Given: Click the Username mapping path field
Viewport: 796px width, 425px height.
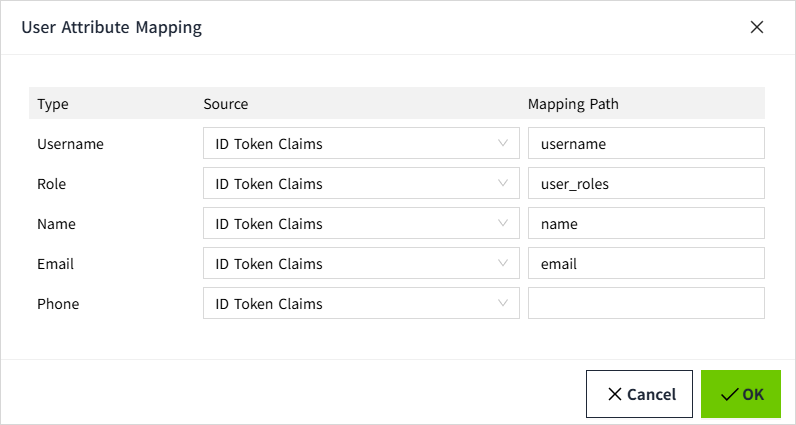Looking at the screenshot, I should coord(646,143).
